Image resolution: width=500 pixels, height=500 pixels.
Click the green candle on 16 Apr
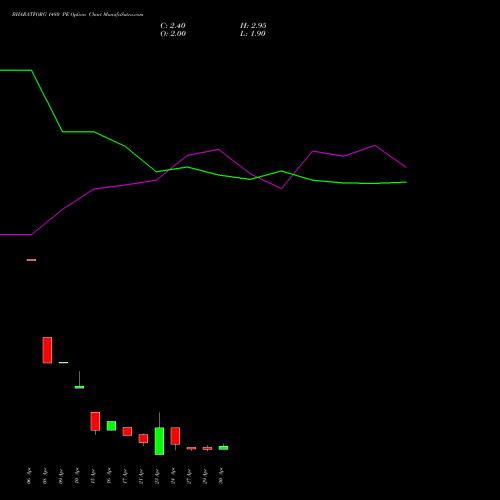[111, 426]
